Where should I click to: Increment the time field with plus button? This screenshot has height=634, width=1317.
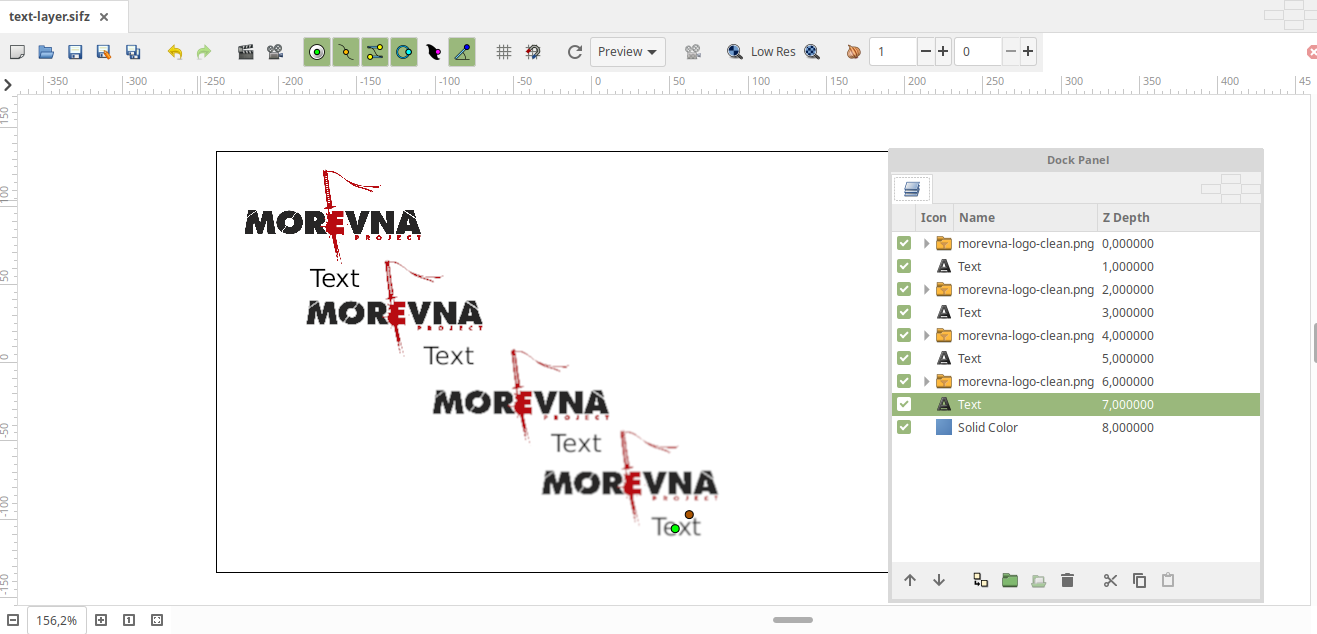coord(943,51)
